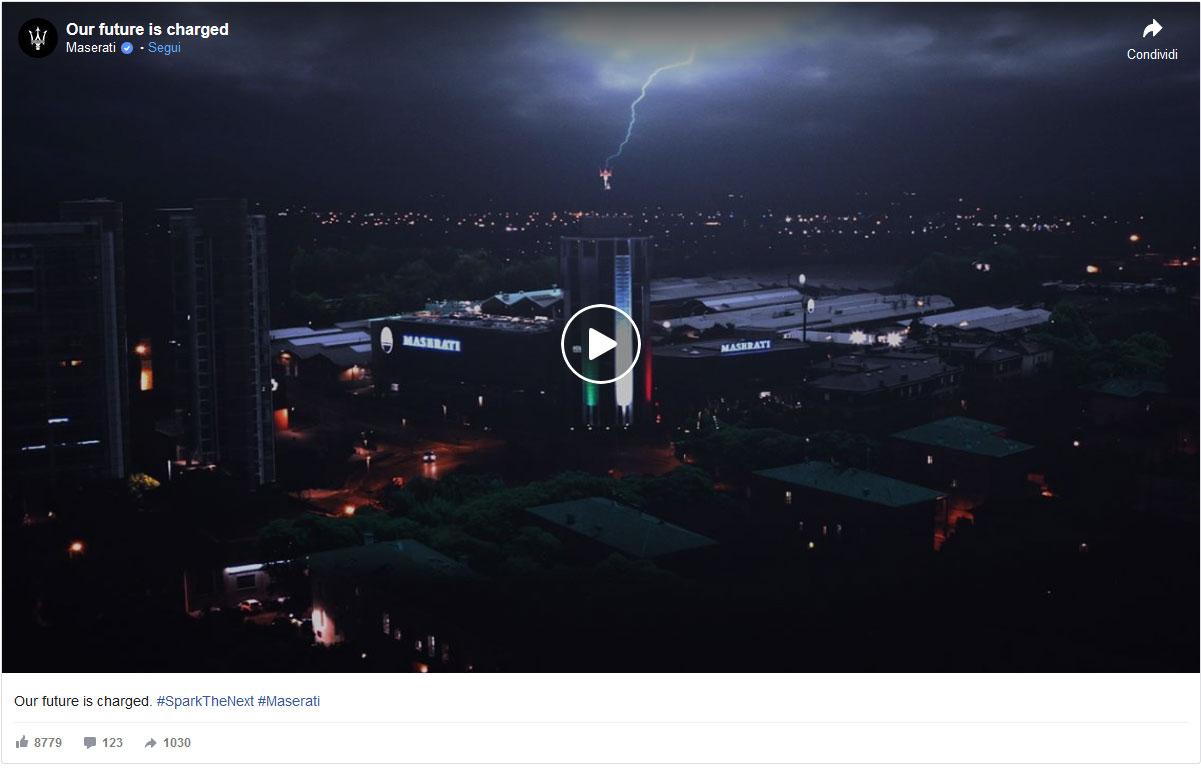Image resolution: width=1201 pixels, height=775 pixels.
Task: View the 123 comments count
Action: coord(112,743)
